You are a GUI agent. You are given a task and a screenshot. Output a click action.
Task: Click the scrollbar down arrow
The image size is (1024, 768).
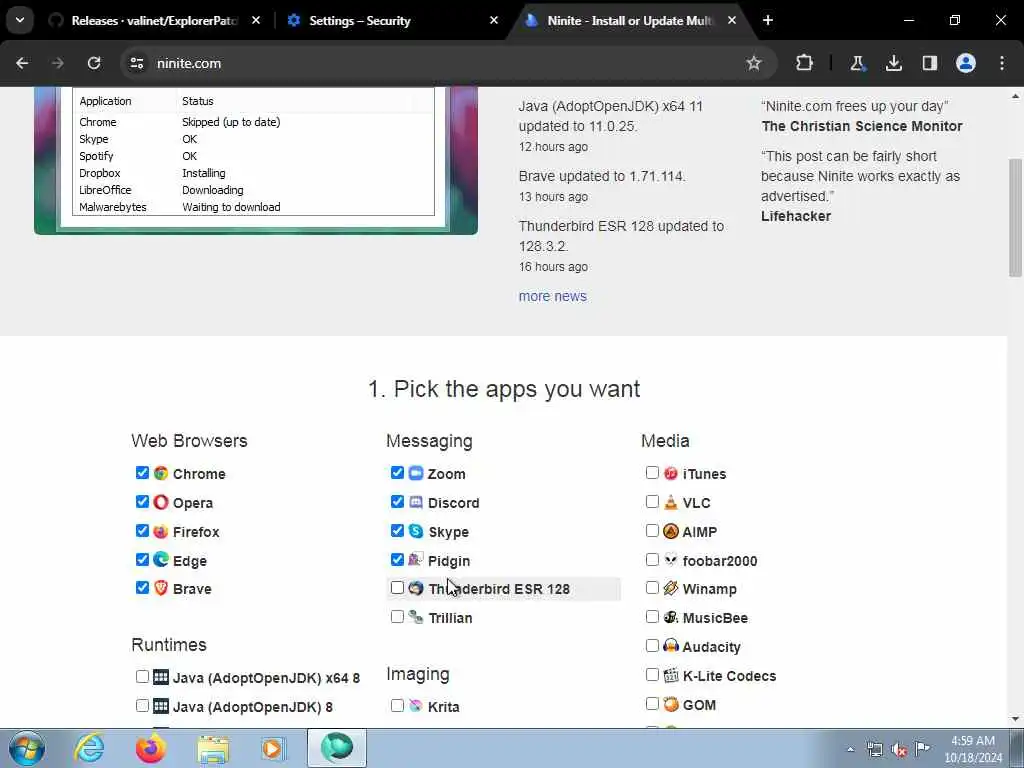pos(1015,718)
